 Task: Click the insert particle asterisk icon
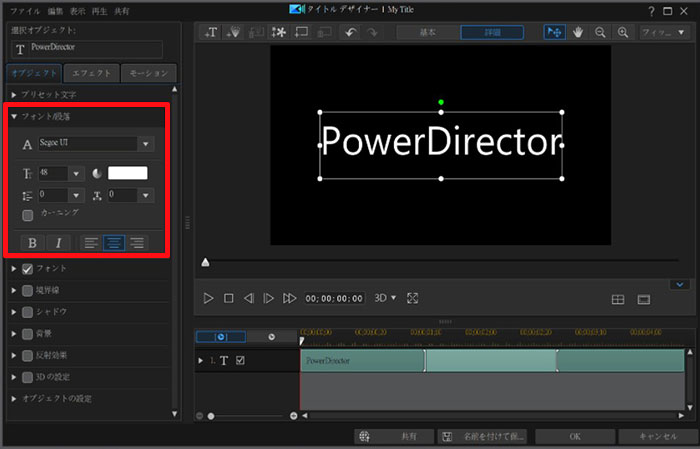tap(279, 32)
